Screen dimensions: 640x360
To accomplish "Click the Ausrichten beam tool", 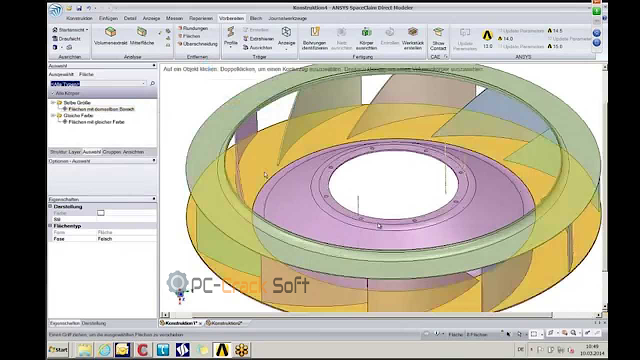I will click(258, 47).
